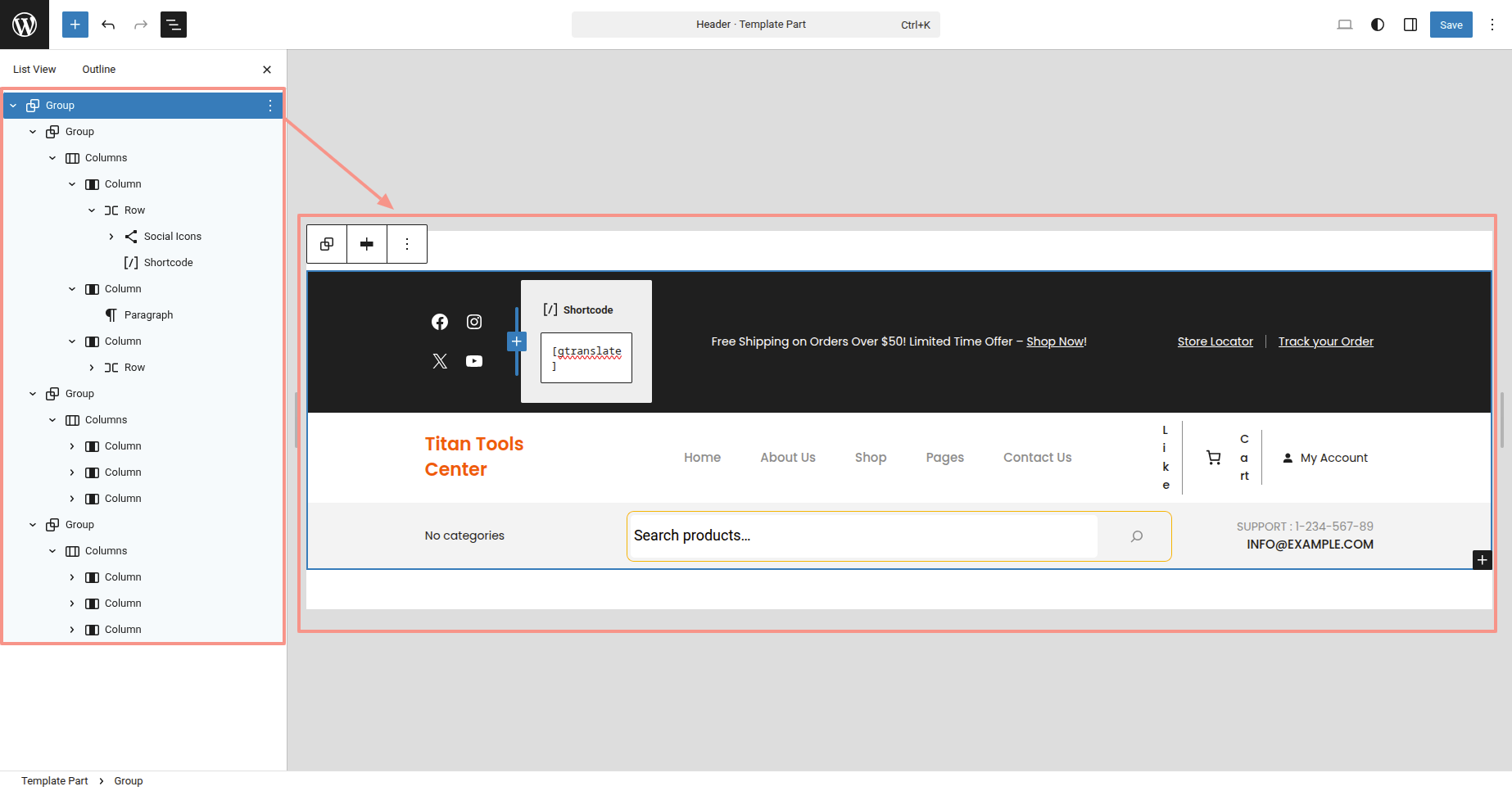The height and width of the screenshot is (791, 1512).
Task: Click the Undo arrow icon
Action: (x=108, y=25)
